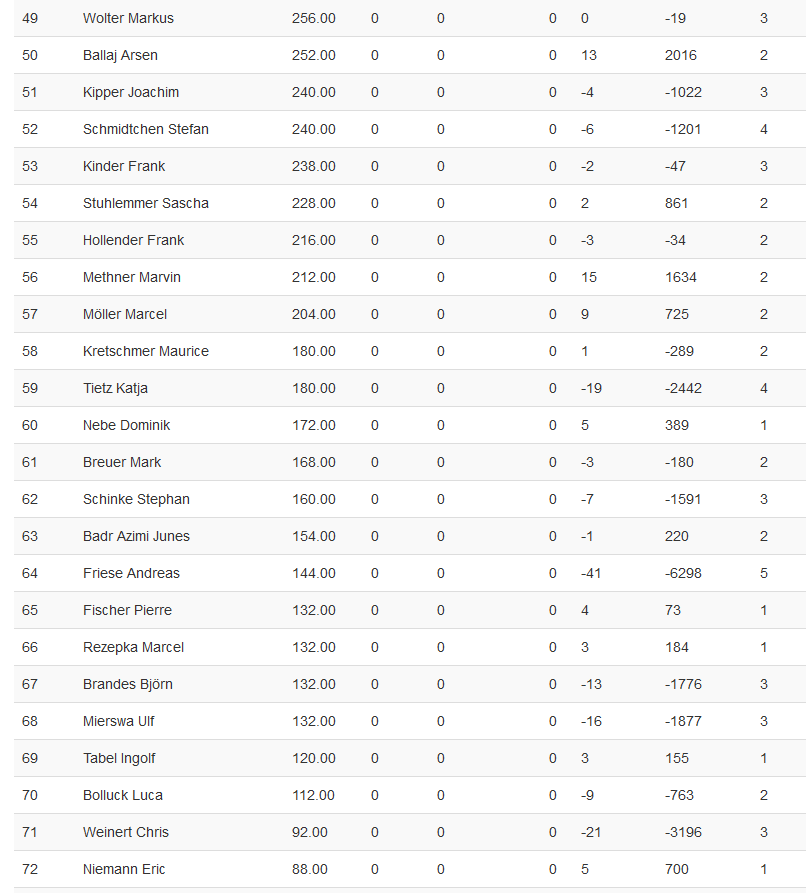The image size is (806, 893).
Task: Select the Kipper Joachim row name
Action: point(131,92)
